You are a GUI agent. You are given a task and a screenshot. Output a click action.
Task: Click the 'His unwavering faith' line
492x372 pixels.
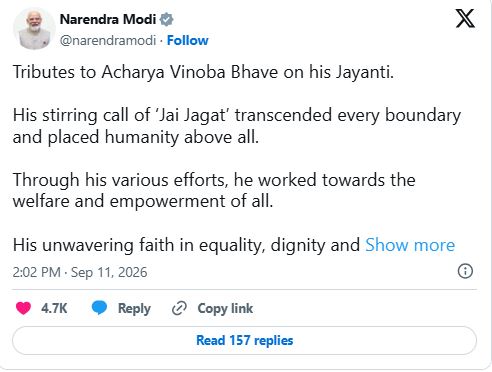(186, 245)
